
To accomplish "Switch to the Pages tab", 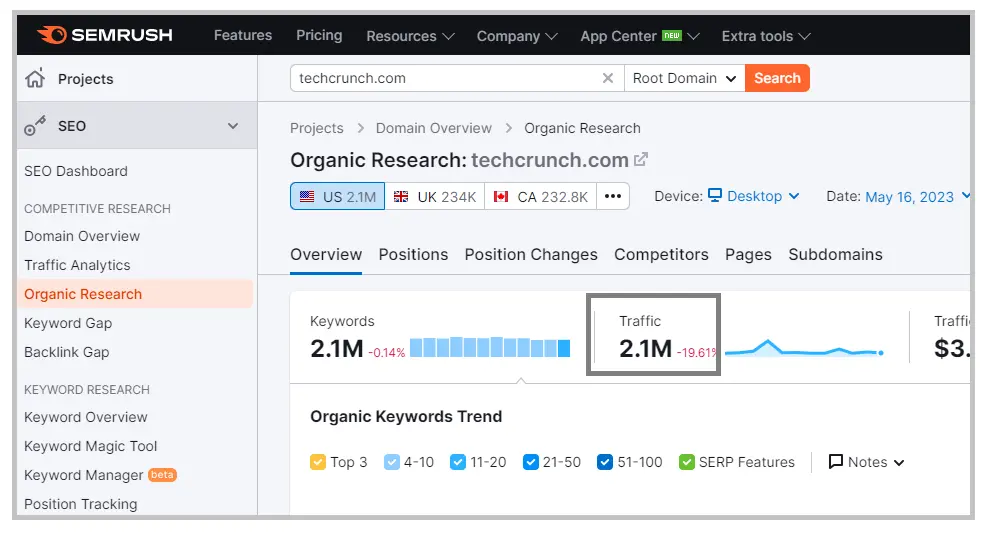I will click(748, 254).
